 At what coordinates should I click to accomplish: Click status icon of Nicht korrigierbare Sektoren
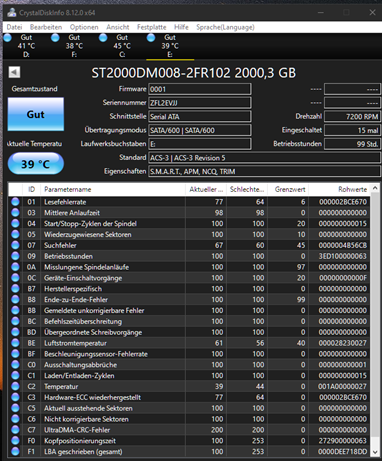point(15,419)
